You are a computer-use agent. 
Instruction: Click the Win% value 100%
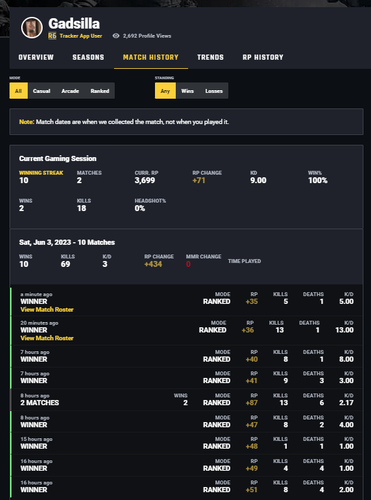318,180
